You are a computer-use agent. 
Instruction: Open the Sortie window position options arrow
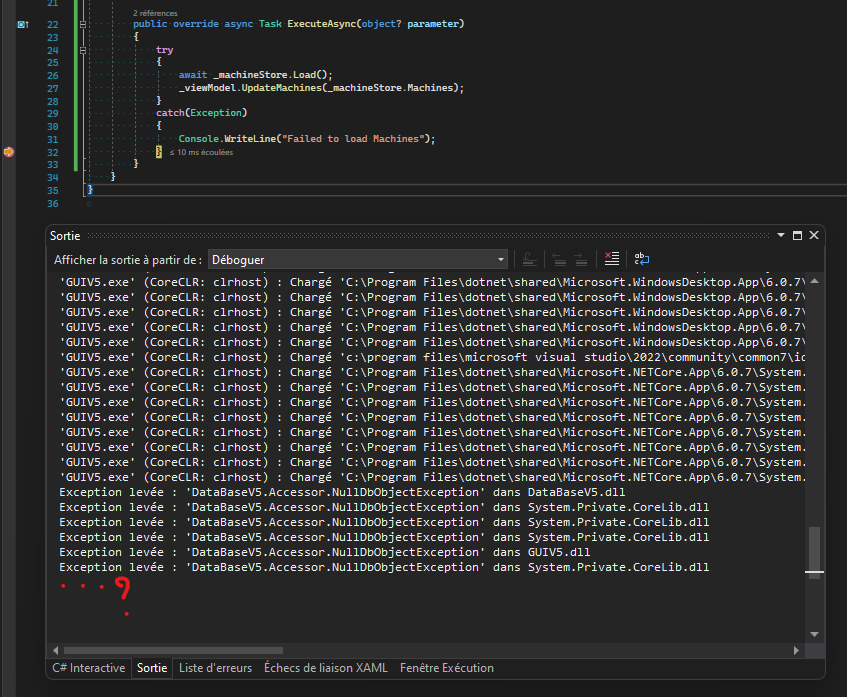tap(780, 235)
